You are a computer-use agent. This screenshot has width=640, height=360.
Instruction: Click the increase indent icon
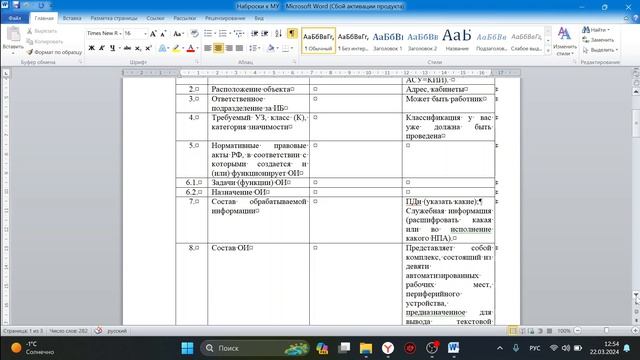[x=265, y=33]
